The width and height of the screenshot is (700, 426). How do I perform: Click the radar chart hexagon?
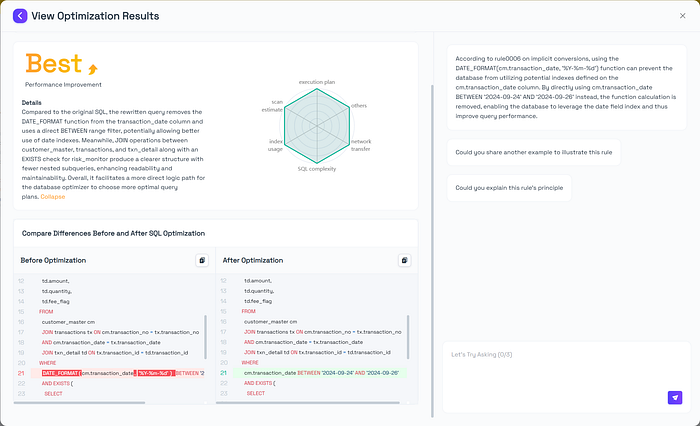click(x=317, y=126)
